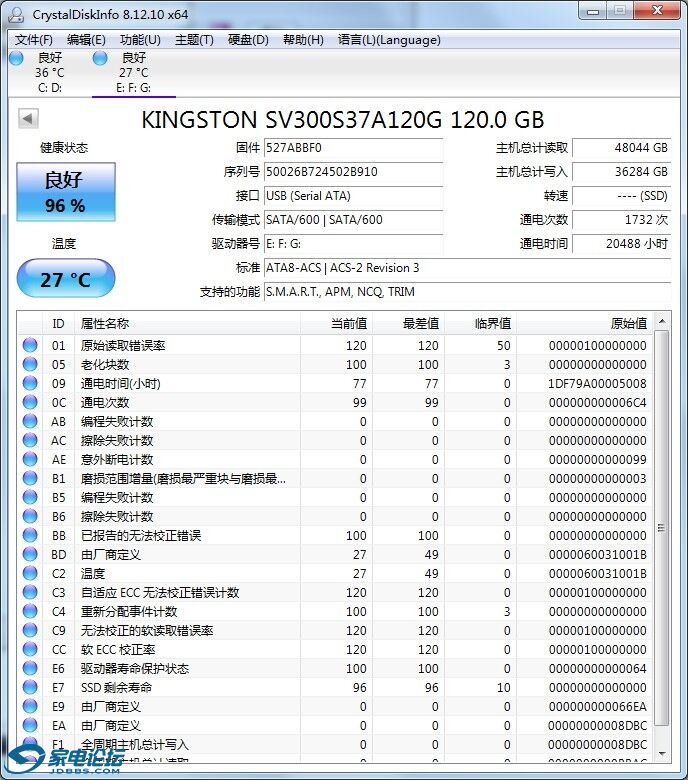
Task: Click the previous disk arrow button
Action: [x=28, y=118]
